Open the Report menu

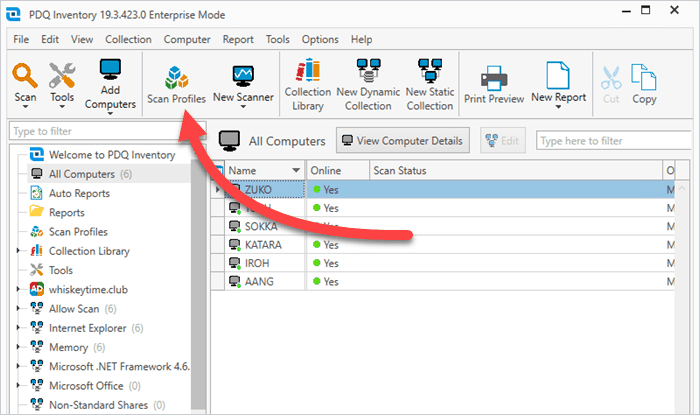[x=238, y=39]
